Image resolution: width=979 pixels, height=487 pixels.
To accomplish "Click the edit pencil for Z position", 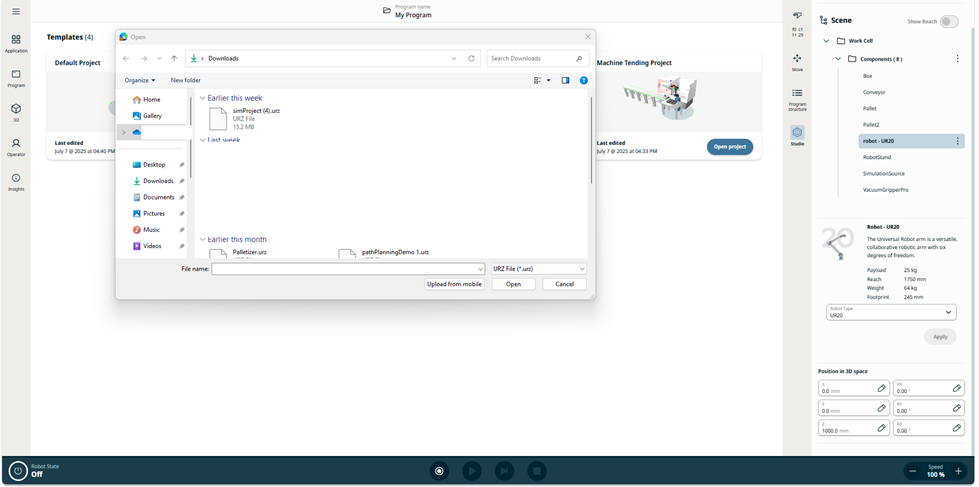I will (x=881, y=428).
